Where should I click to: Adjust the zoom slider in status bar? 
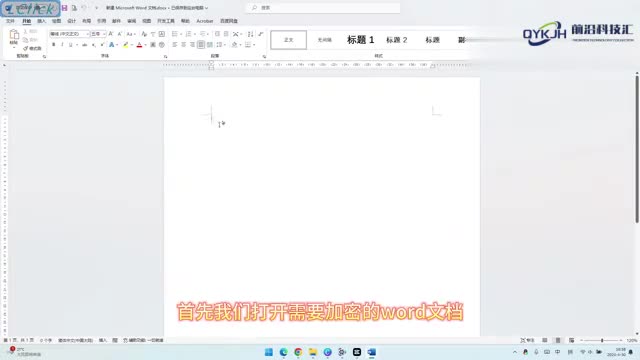point(602,340)
